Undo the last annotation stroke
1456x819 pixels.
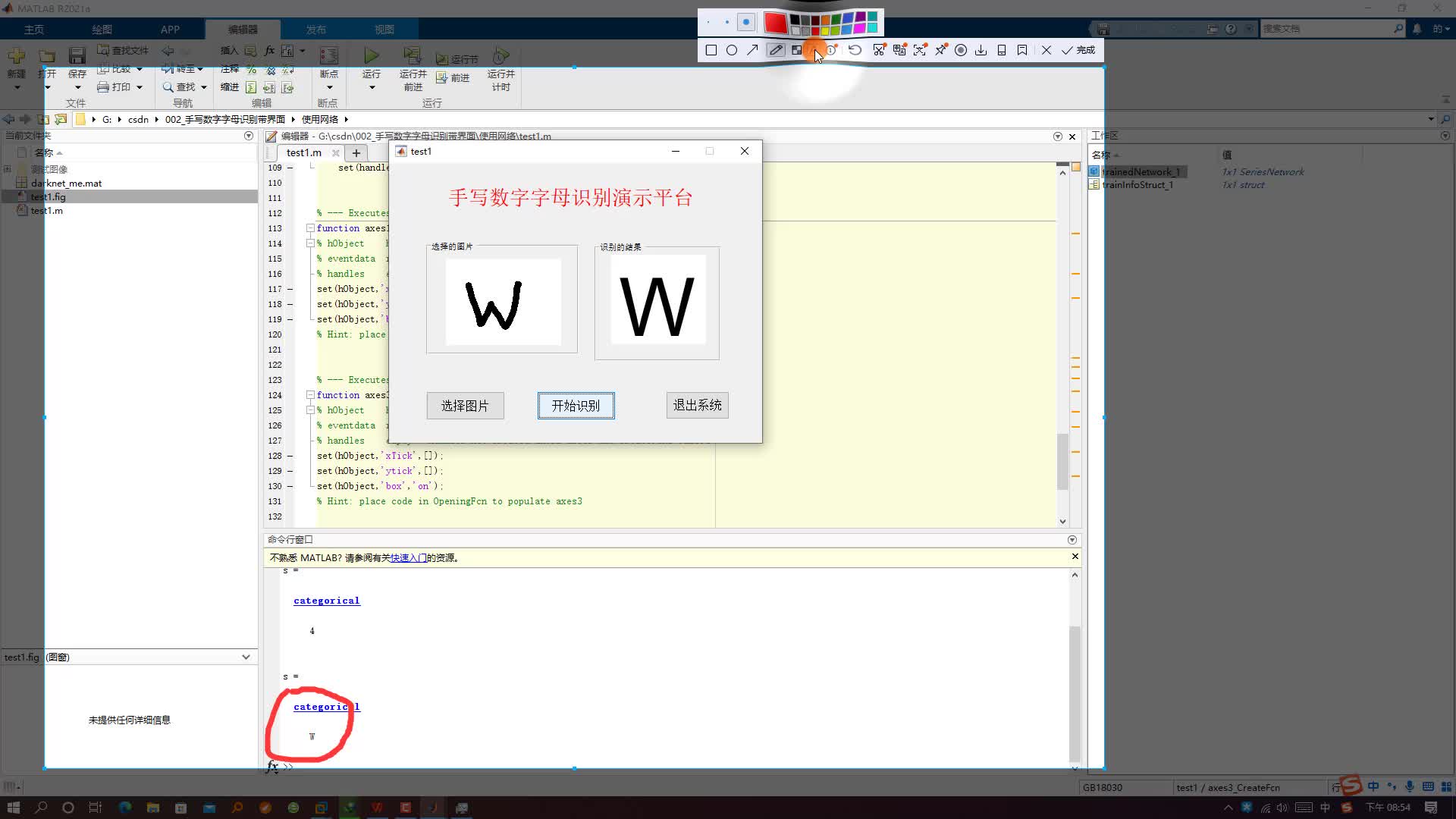coord(855,50)
